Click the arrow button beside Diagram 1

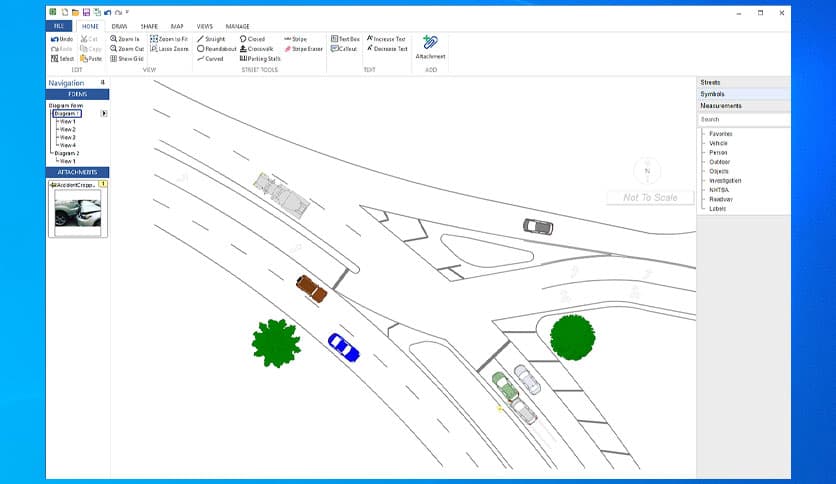(x=104, y=114)
